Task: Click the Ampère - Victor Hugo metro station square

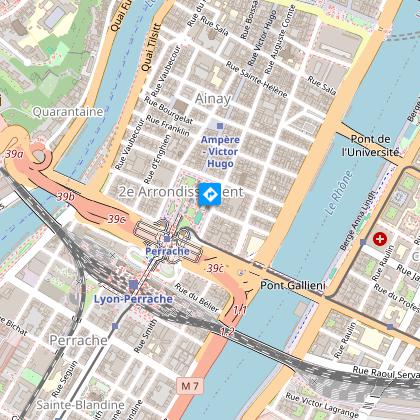Action: point(220,126)
